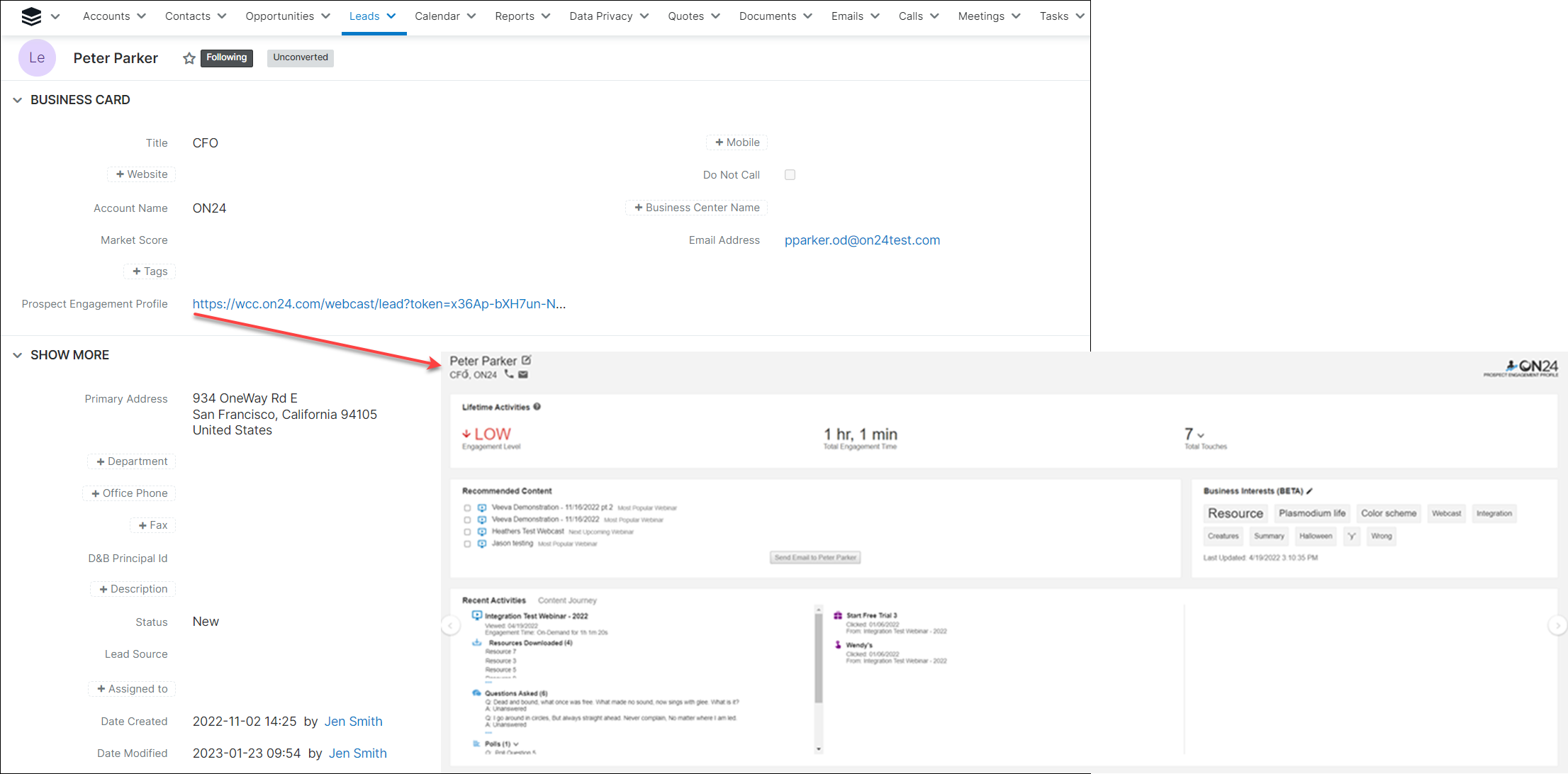Click webinar icon for Jason testing
1568x774 pixels.
(x=482, y=544)
